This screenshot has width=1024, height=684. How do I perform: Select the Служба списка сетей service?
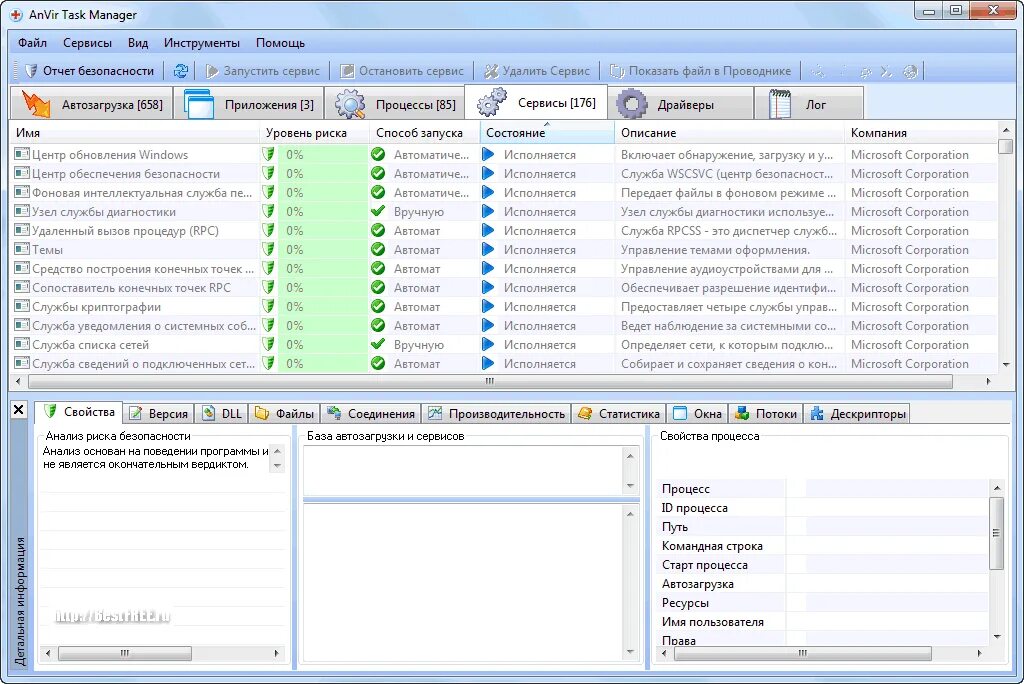[x=504, y=344]
